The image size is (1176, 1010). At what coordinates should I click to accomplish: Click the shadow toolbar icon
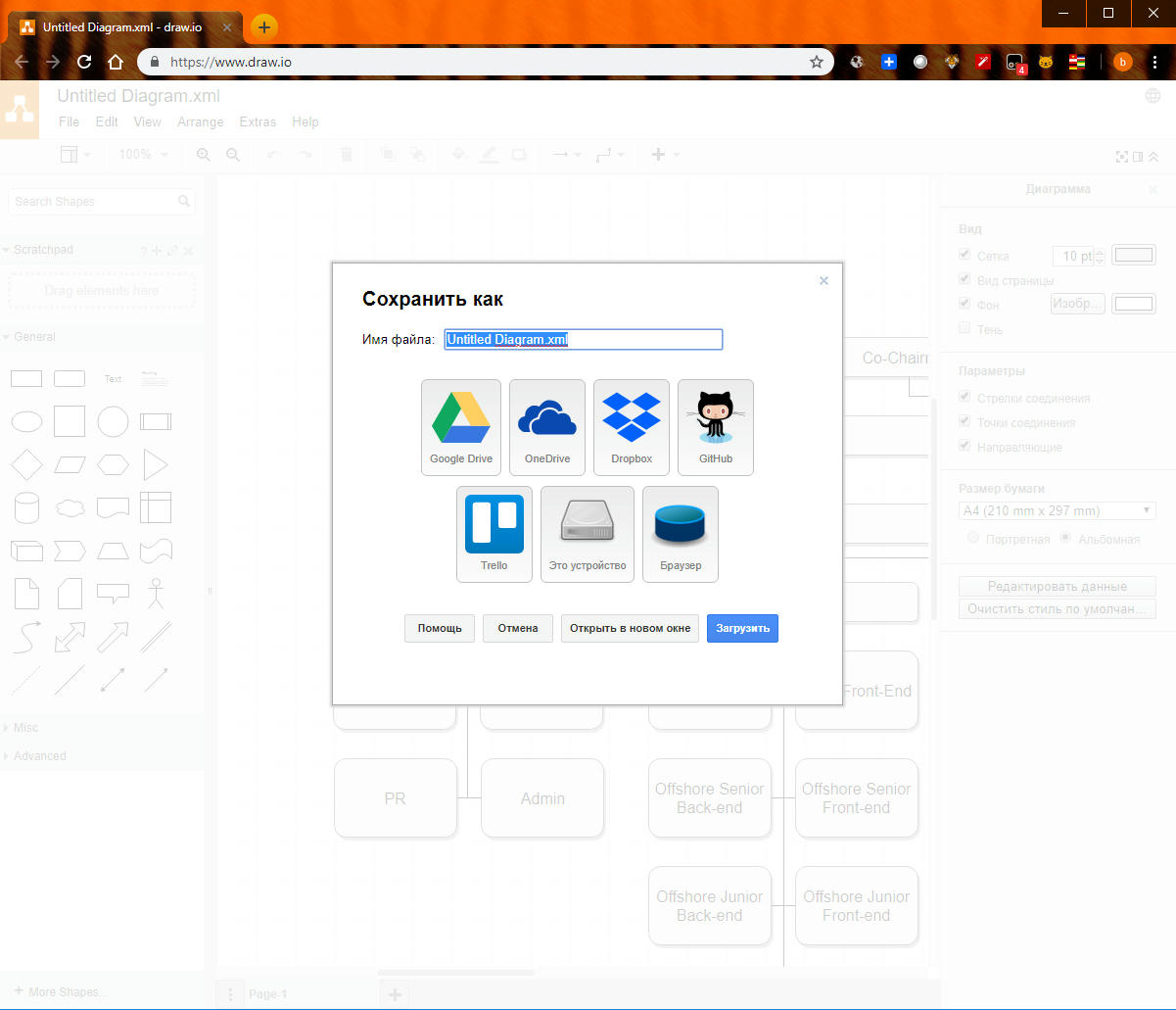pos(519,155)
